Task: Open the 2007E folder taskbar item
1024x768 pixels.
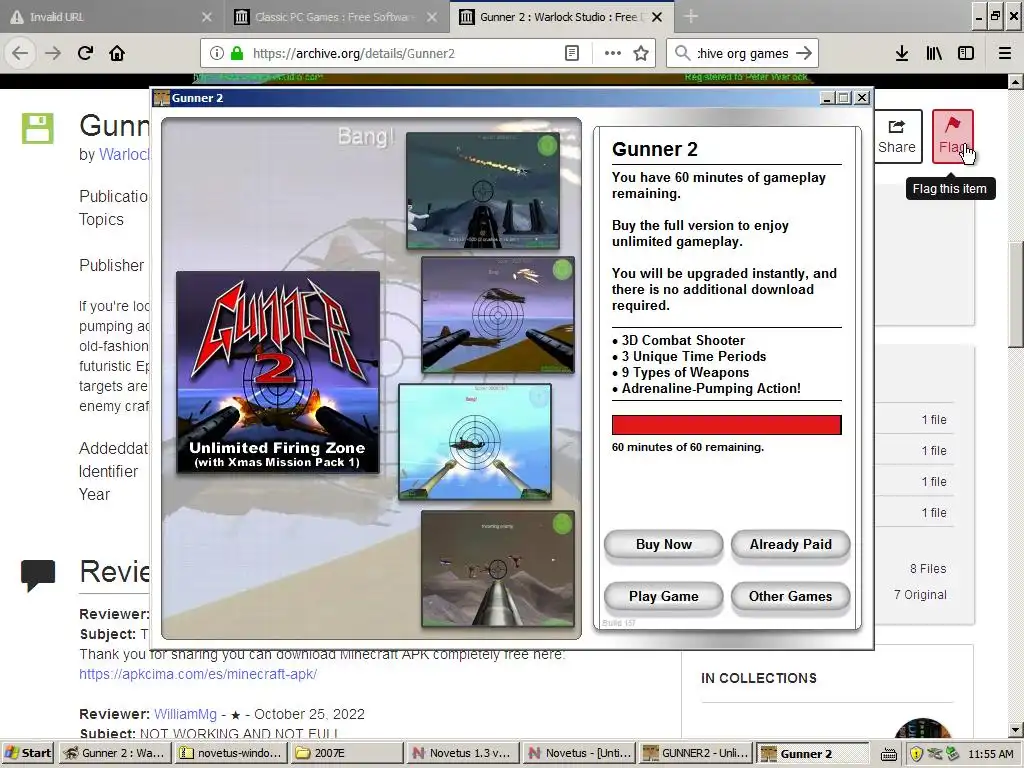Action: (x=347, y=753)
